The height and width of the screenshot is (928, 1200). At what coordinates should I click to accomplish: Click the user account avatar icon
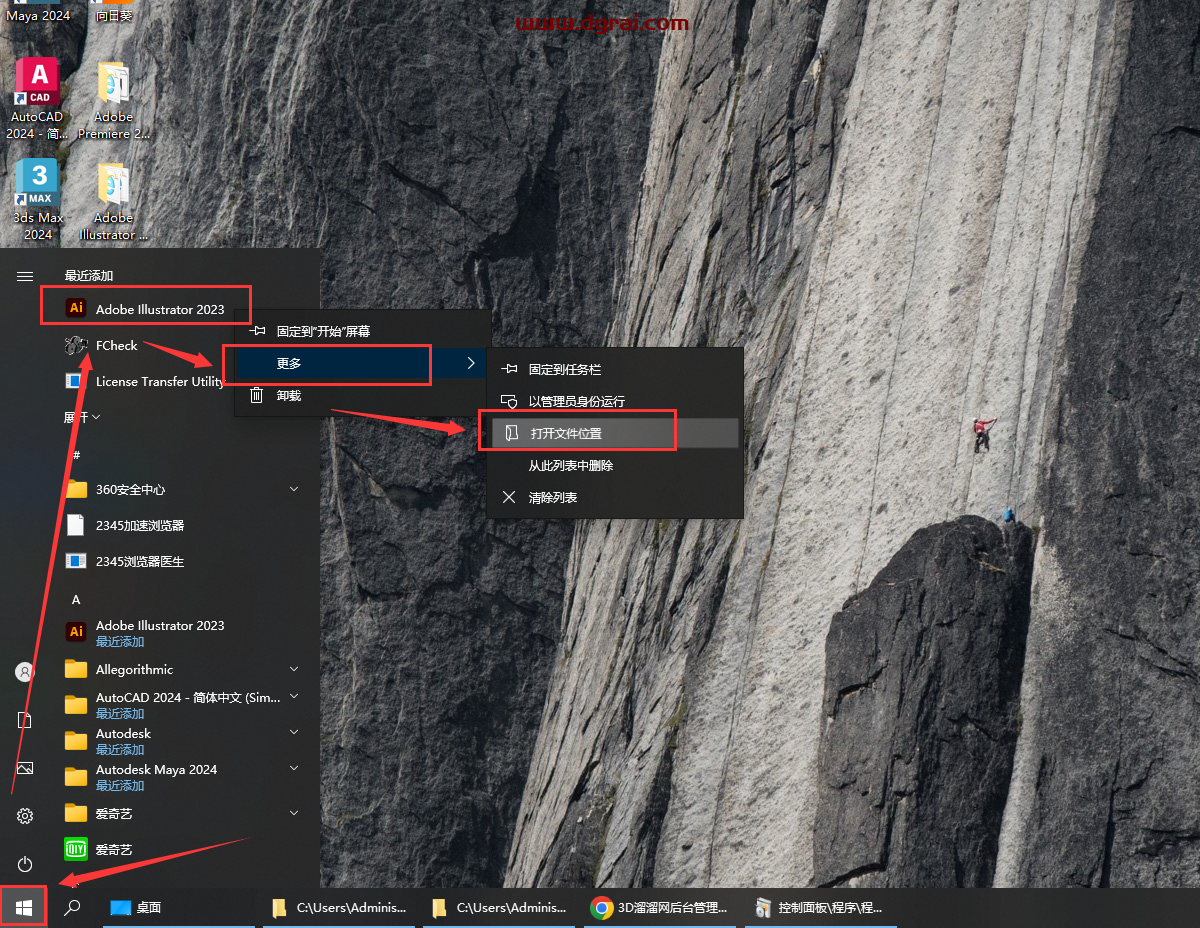[25, 672]
